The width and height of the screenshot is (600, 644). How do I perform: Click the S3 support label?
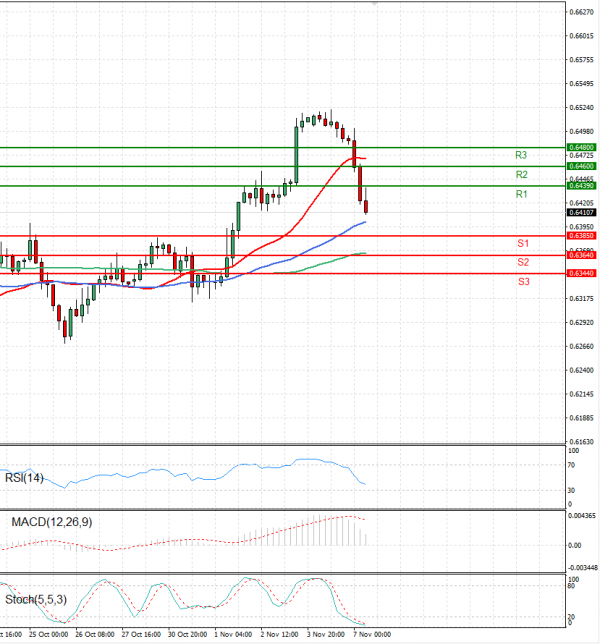(523, 282)
